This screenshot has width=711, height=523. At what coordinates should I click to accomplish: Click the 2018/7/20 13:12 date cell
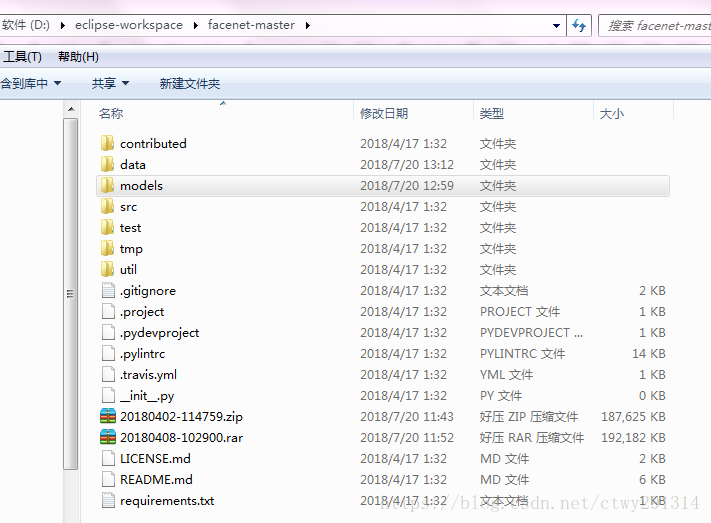point(407,165)
